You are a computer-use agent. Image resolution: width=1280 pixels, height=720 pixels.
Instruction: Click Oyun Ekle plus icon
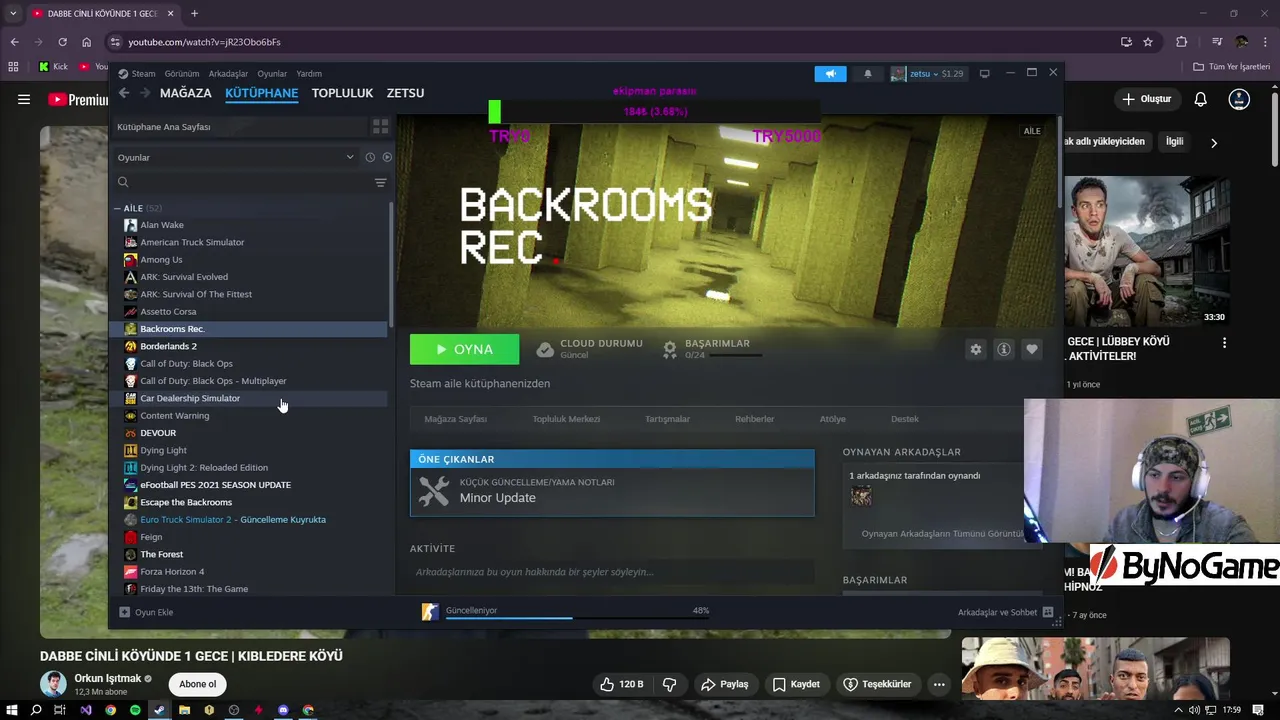pos(124,612)
